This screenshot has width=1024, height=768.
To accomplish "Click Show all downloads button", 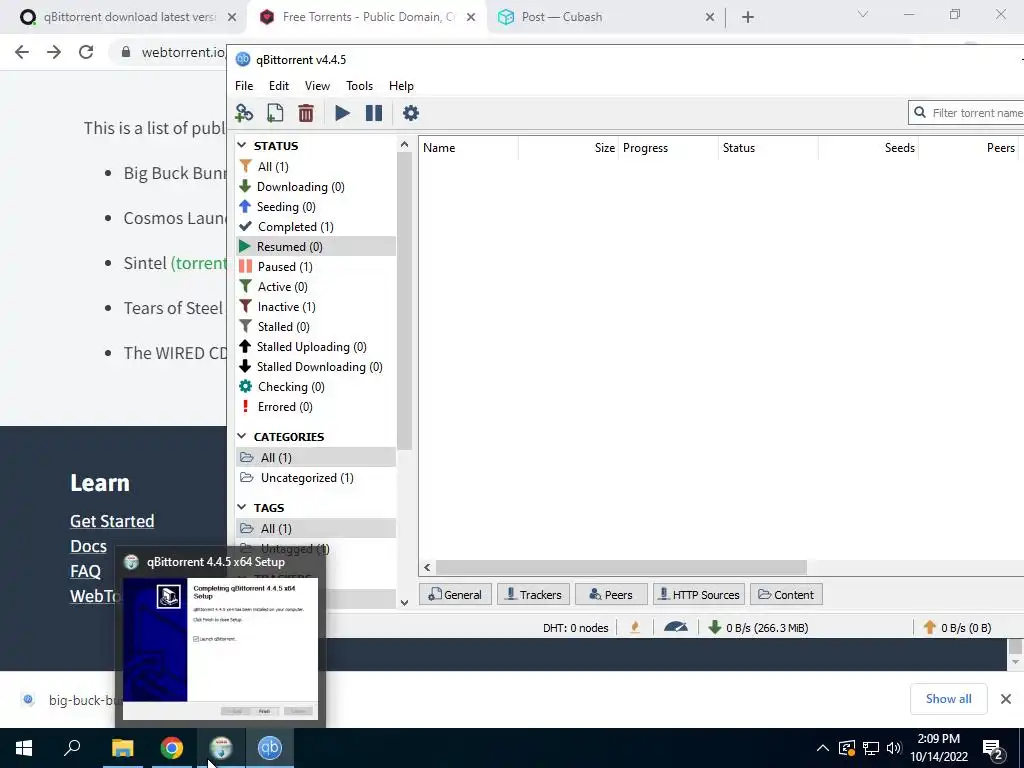I will tap(948, 699).
